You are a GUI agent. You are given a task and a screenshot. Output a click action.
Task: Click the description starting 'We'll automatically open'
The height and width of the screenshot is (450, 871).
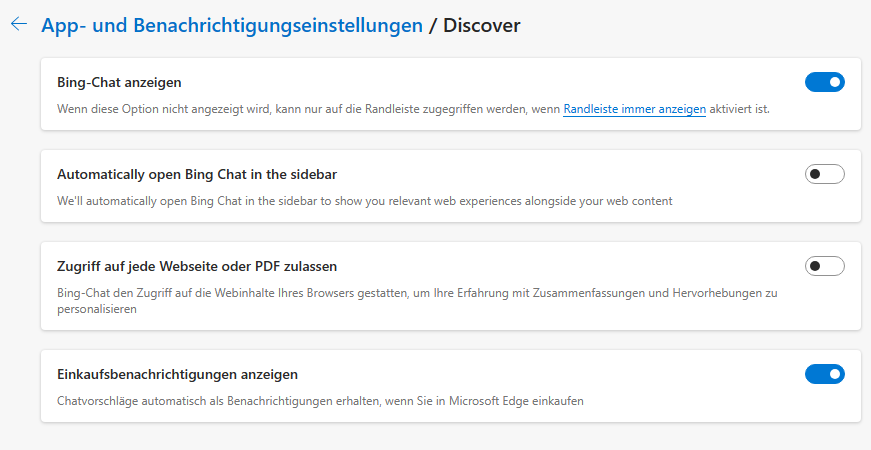[x=365, y=201]
